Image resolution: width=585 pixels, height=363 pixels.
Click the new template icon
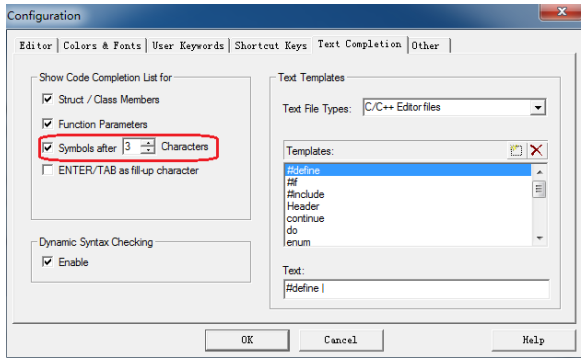click(x=516, y=150)
